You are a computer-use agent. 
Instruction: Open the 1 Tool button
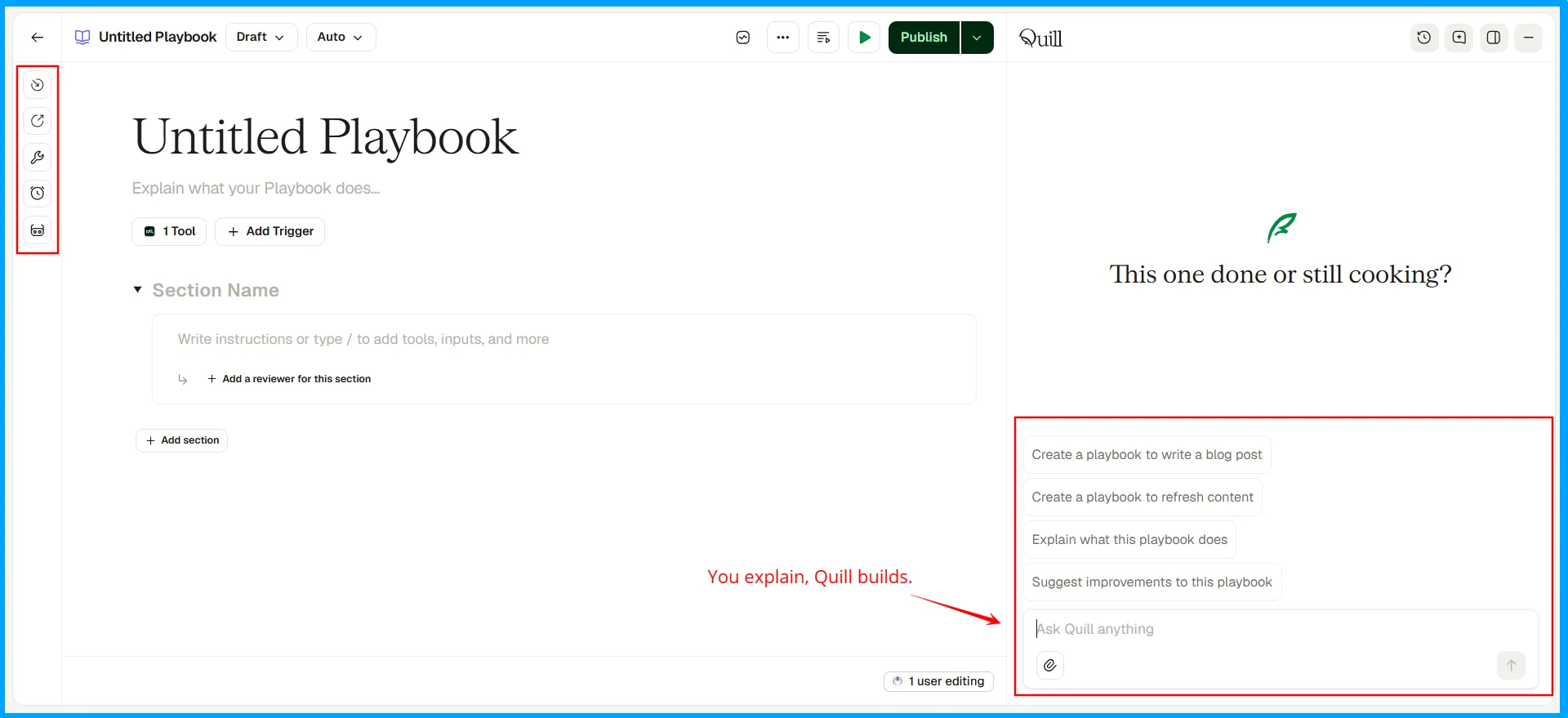coord(169,232)
